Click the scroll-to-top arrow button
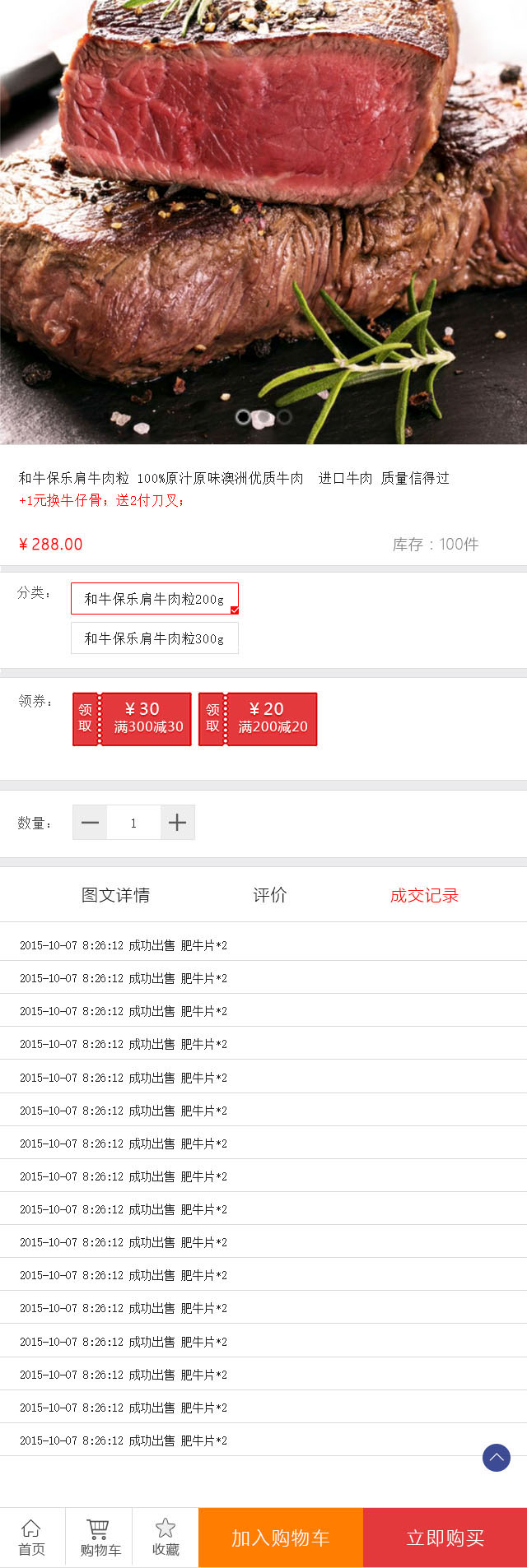Screen dimensions: 527x1568 pos(497,1458)
